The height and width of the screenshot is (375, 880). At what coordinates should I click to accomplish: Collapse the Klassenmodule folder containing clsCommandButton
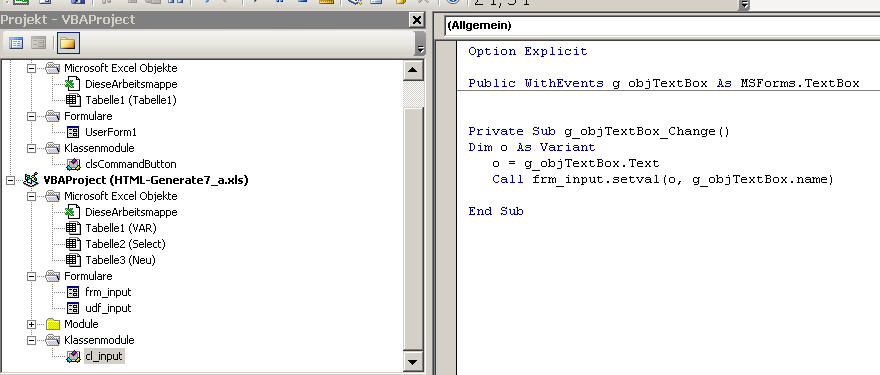(31, 148)
